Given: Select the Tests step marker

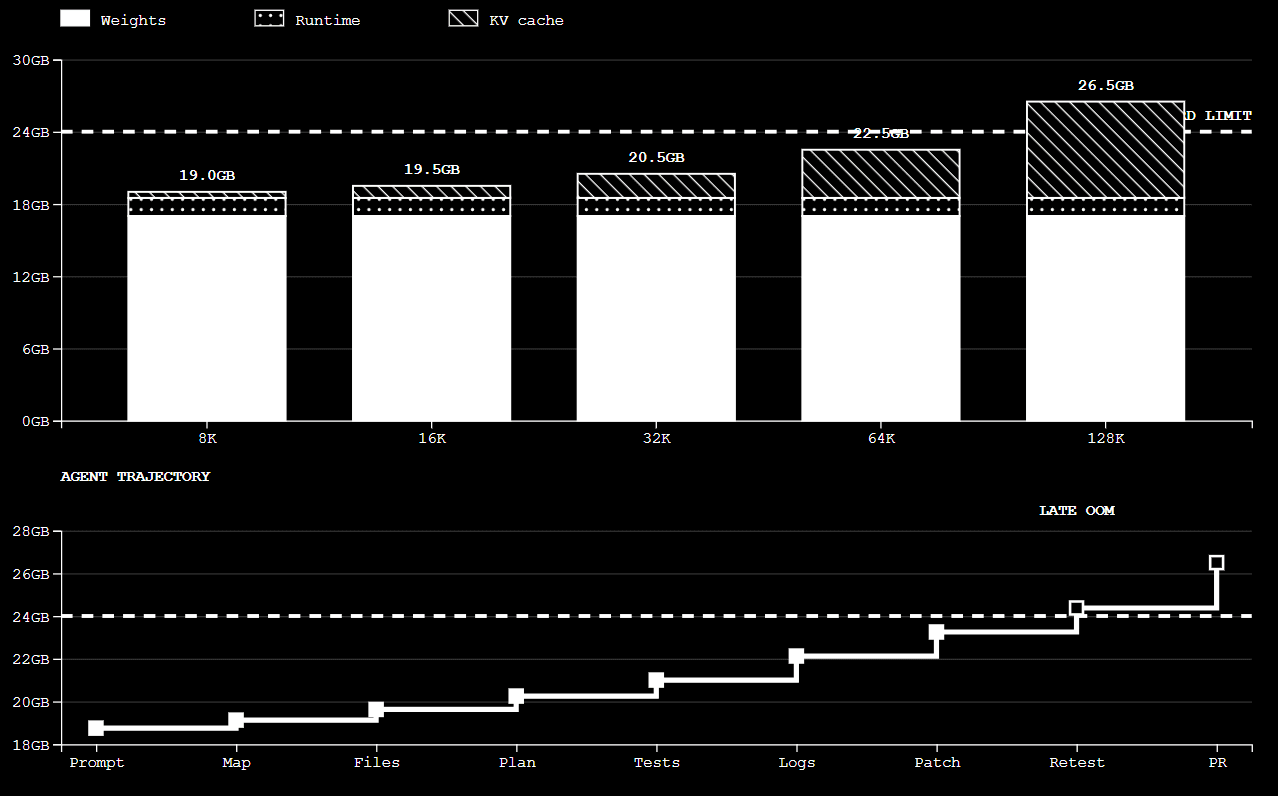Looking at the screenshot, I should tap(656, 680).
